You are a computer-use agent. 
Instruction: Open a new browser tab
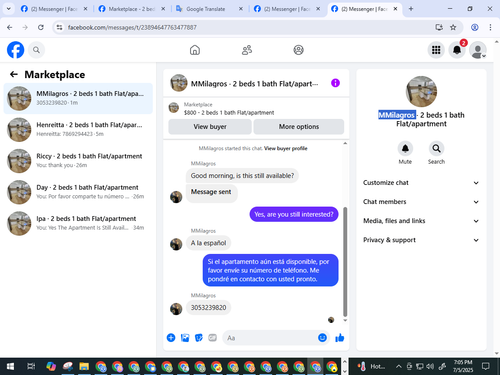pyautogui.click(x=411, y=9)
